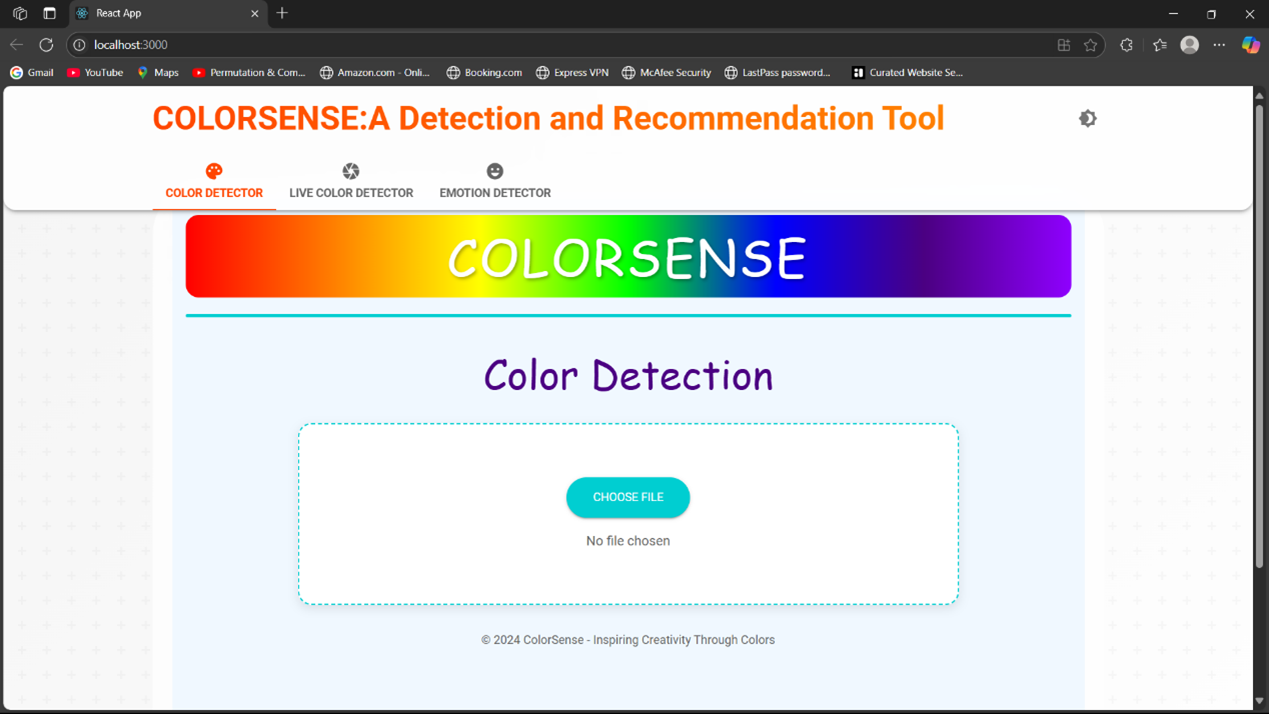Image resolution: width=1269 pixels, height=714 pixels.
Task: Click the scrollbar down arrow
Action: (x=1259, y=701)
